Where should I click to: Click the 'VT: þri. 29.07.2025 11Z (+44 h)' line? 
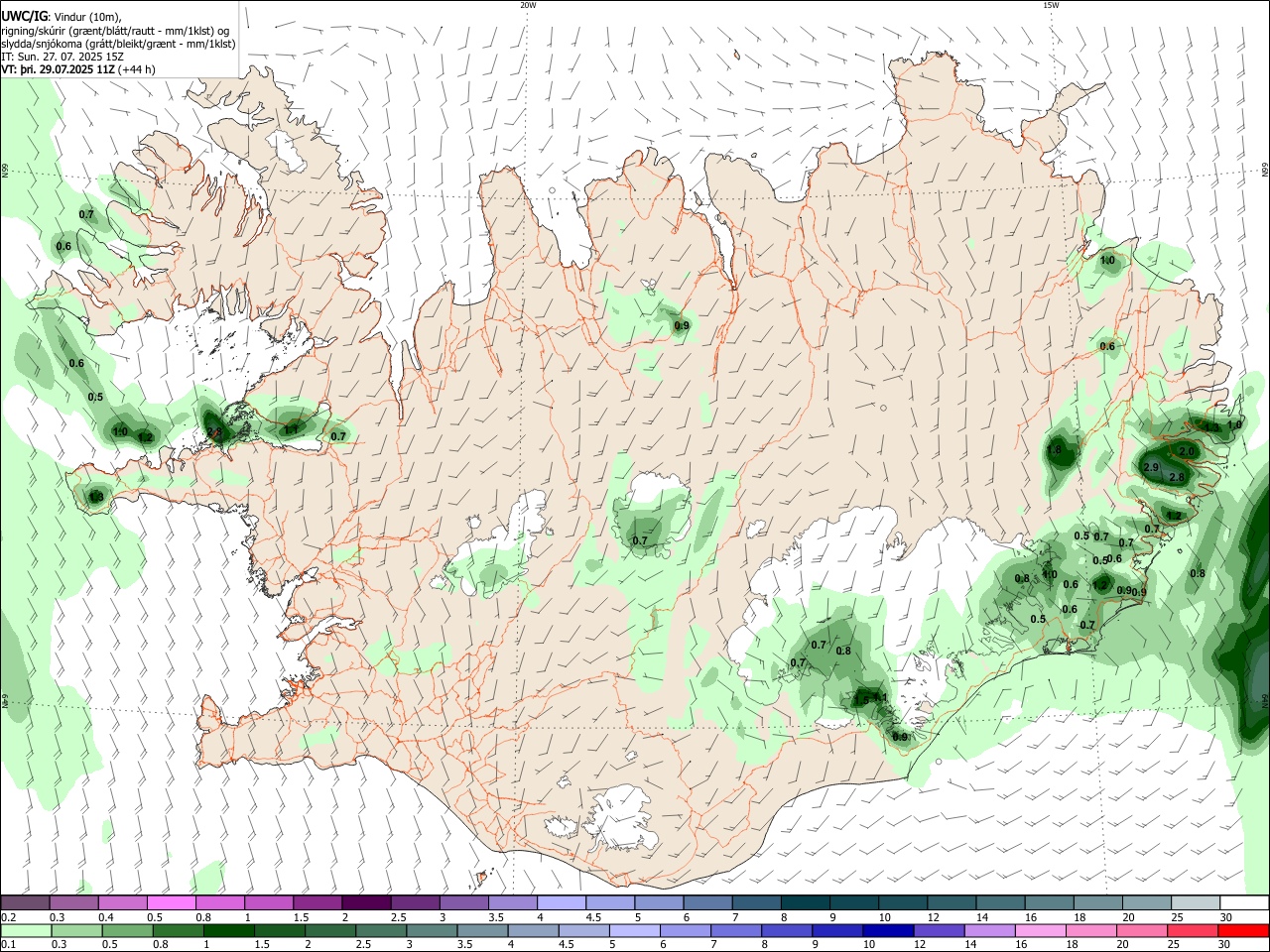pyautogui.click(x=78, y=69)
